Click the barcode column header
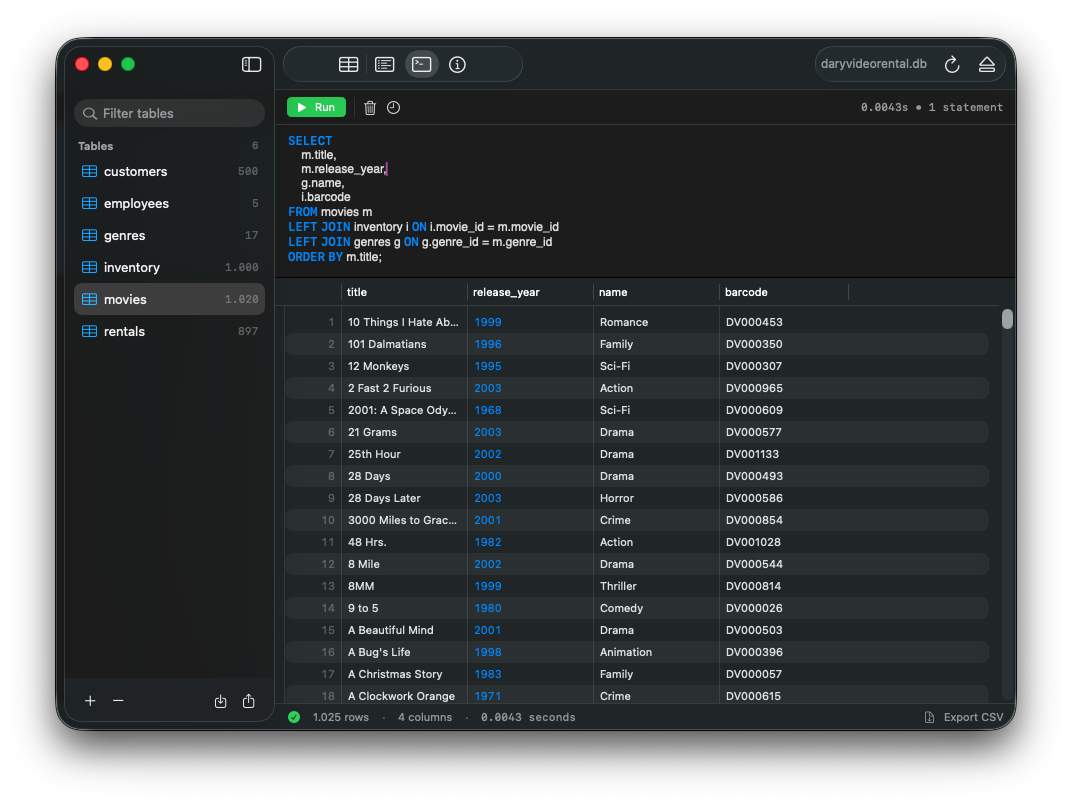This screenshot has width=1072, height=804. 783,292
